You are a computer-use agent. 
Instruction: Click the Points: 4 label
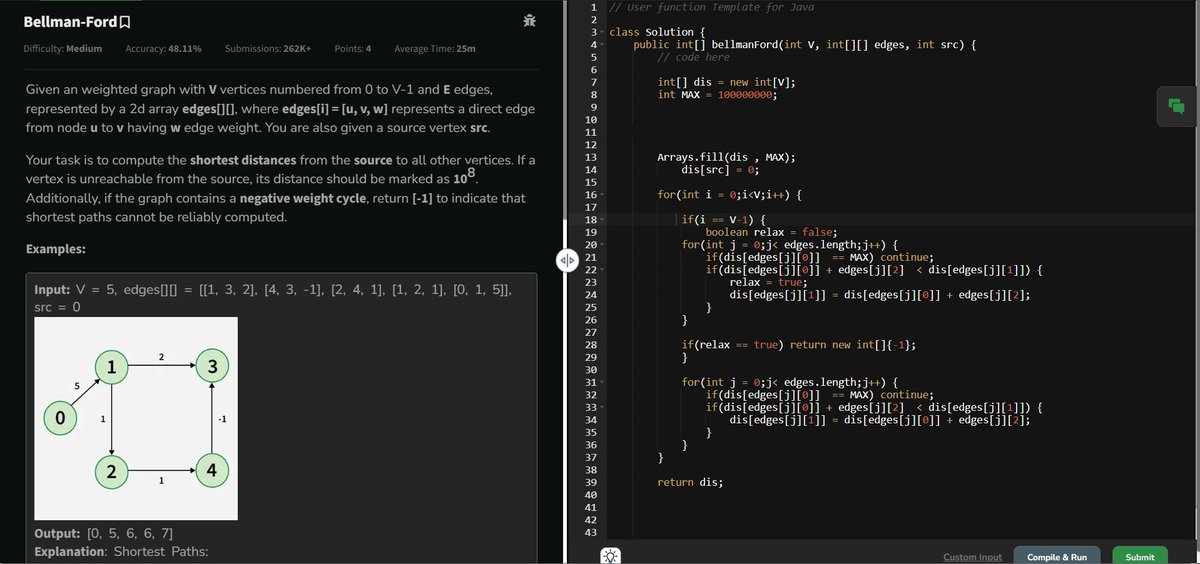coord(353,49)
